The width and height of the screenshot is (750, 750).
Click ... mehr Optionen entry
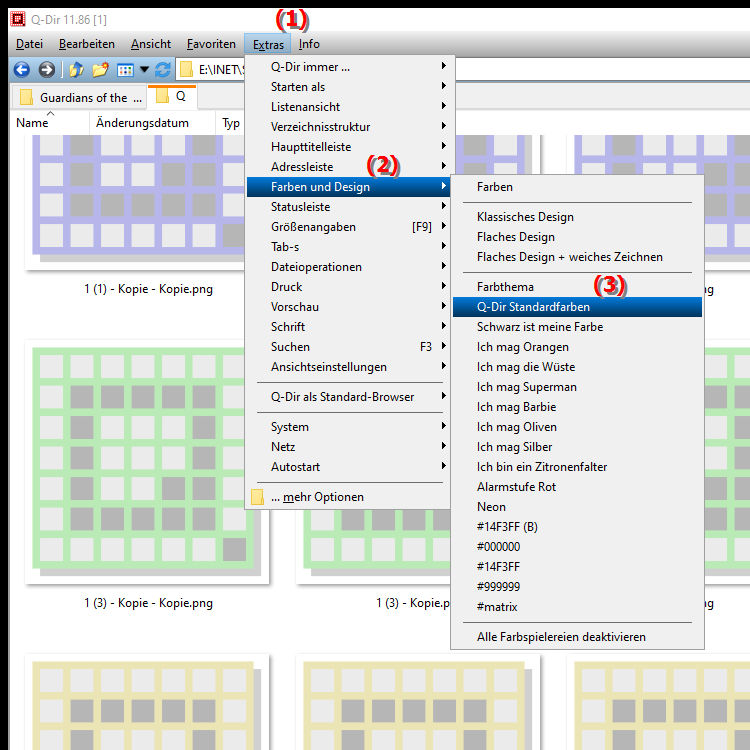(348, 497)
